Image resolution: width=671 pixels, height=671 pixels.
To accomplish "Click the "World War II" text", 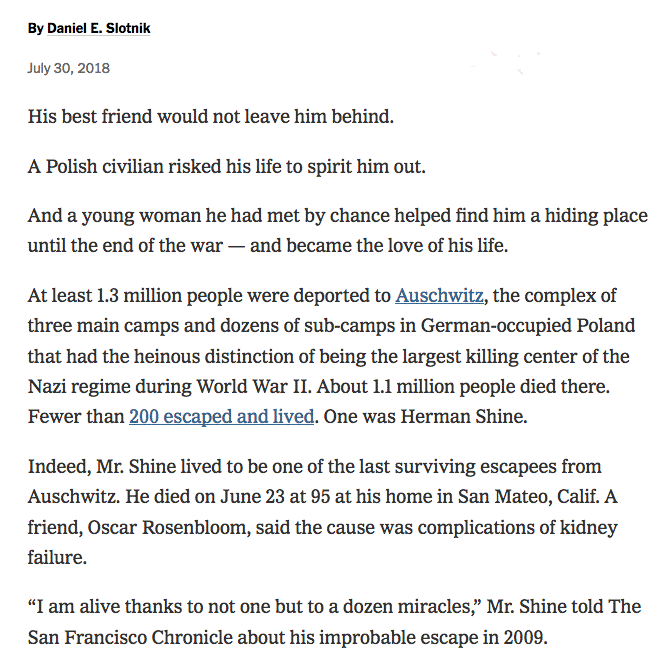I will (253, 387).
